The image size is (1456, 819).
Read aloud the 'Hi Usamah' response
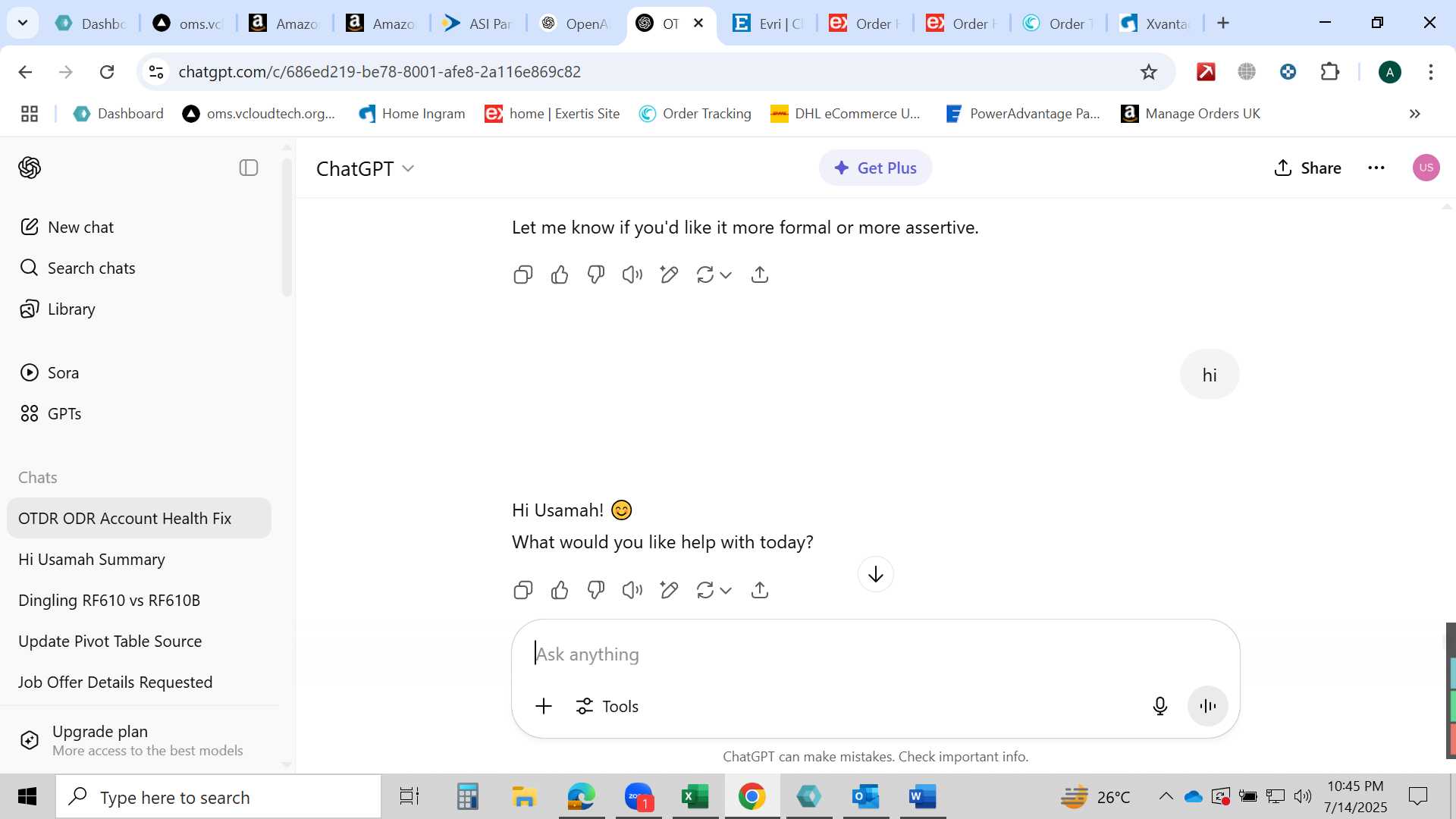point(632,590)
